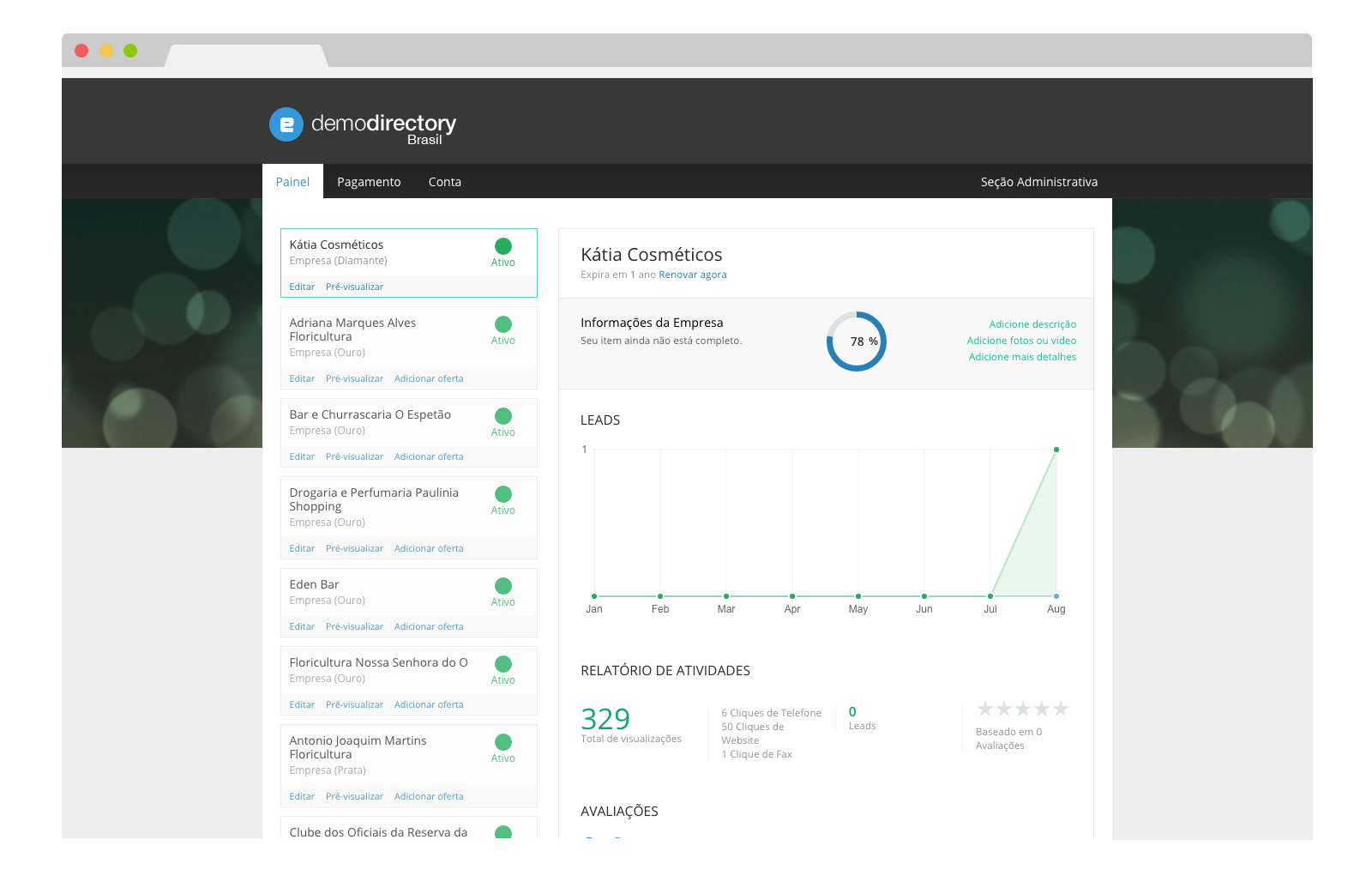
Task: Click Editar under Eden Bar
Action: pos(302,626)
